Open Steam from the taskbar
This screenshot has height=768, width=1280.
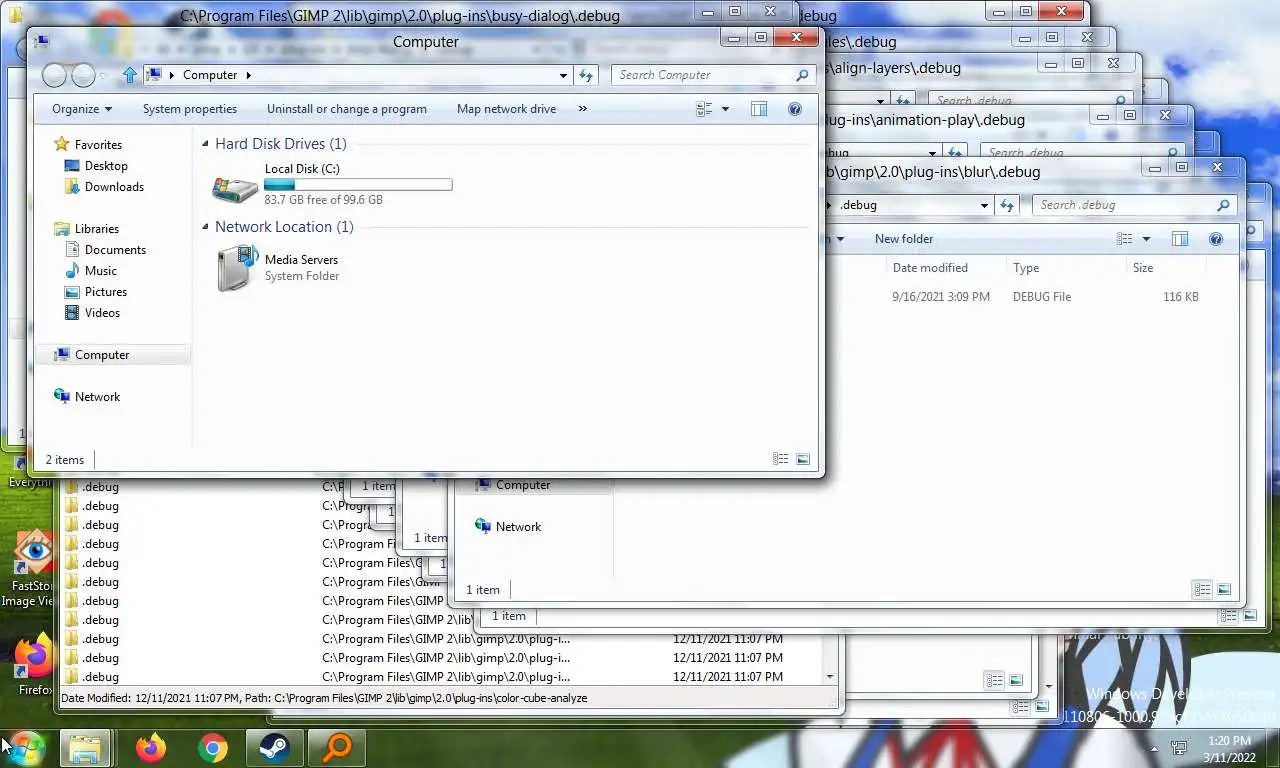(x=274, y=748)
